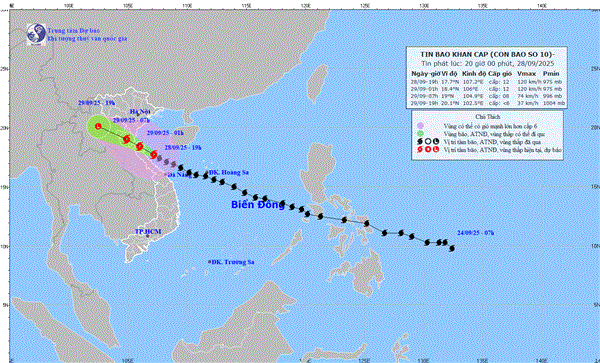This screenshot has width=600, height=363.
Task: Click the red tropical depression circle in the legend
Action: point(428,150)
